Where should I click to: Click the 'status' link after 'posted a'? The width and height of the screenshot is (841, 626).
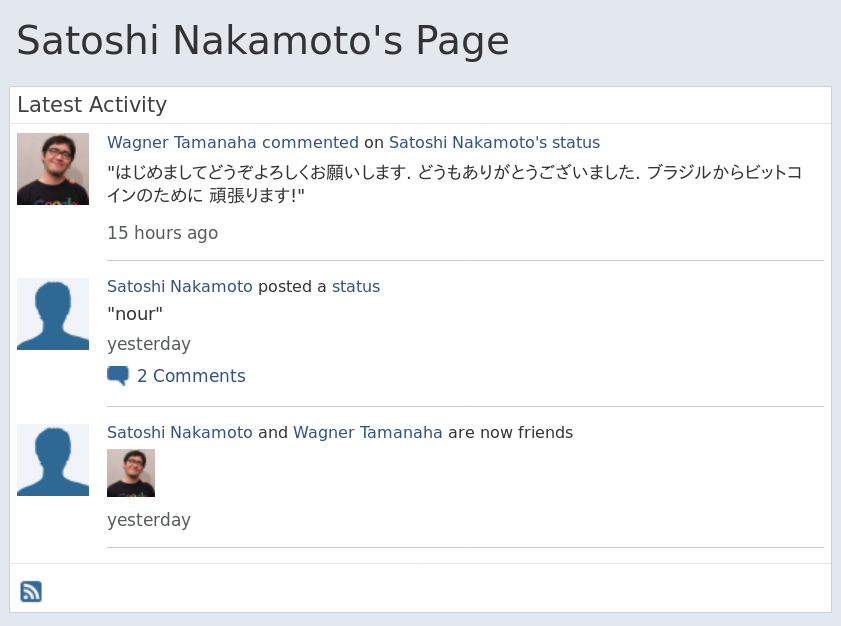[356, 286]
